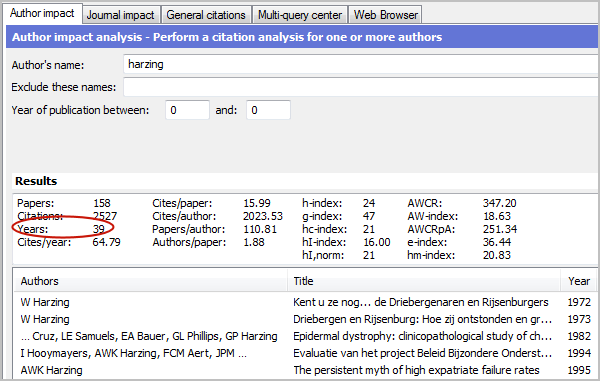Viewport: 600px width, 381px height.
Task: Click the Cites/paper value 15.99
Action: click(x=257, y=203)
